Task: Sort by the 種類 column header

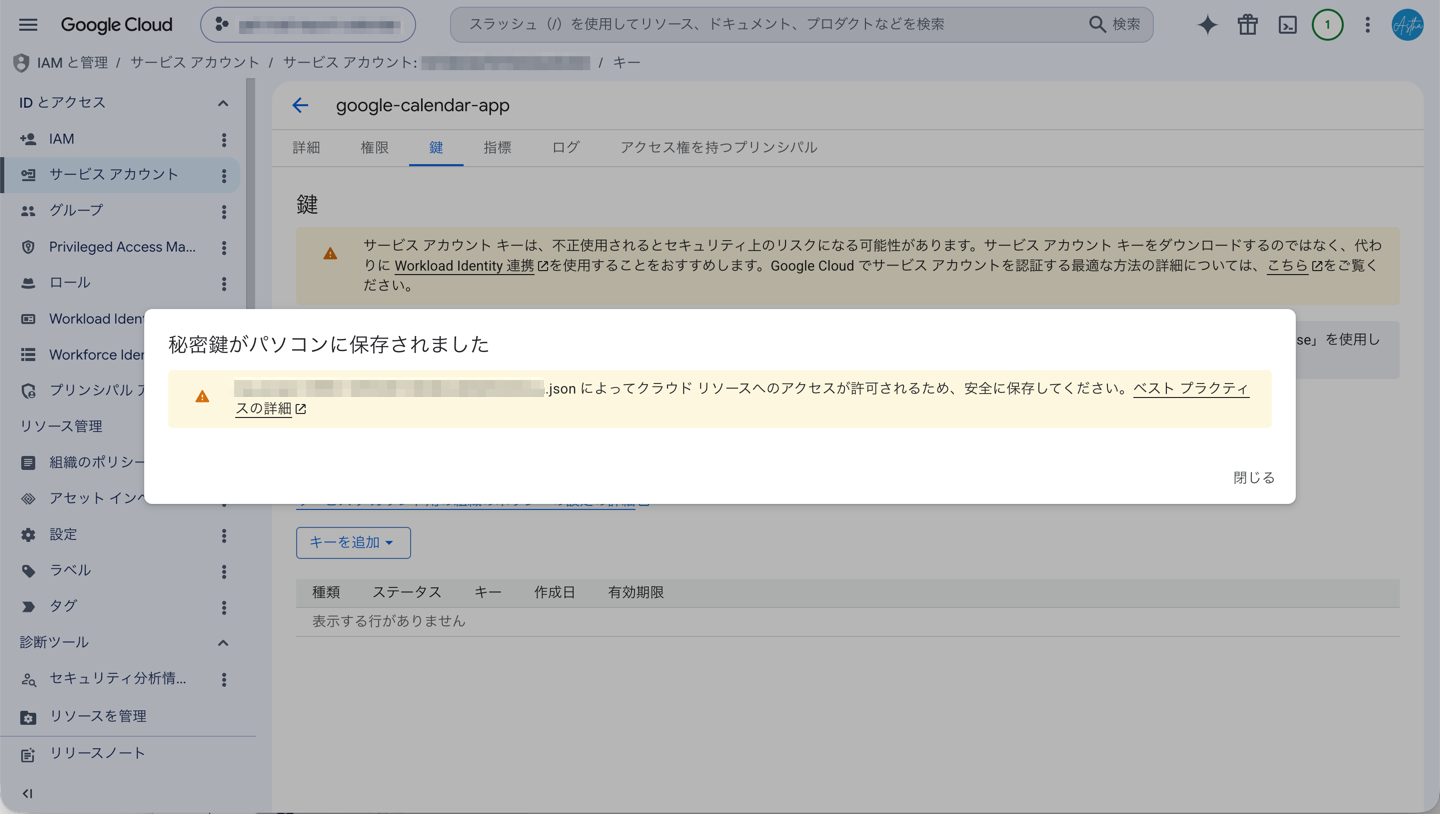Action: pyautogui.click(x=326, y=592)
